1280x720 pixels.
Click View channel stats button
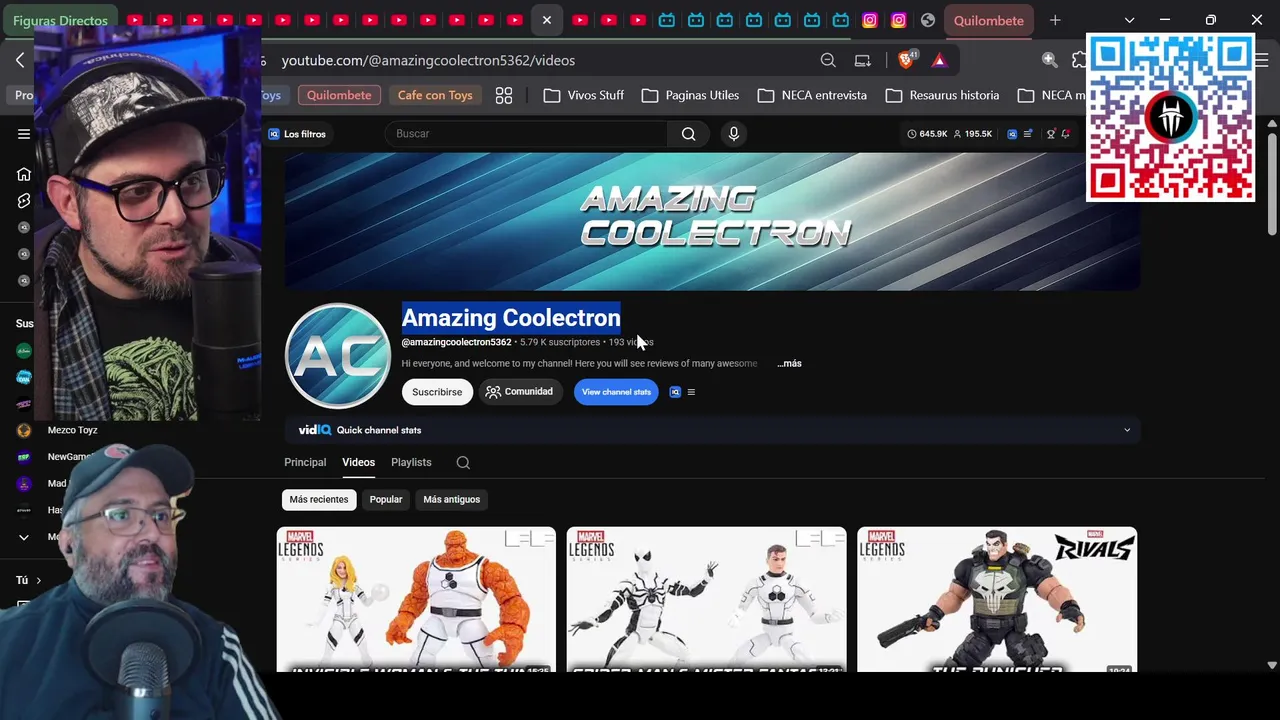(616, 392)
